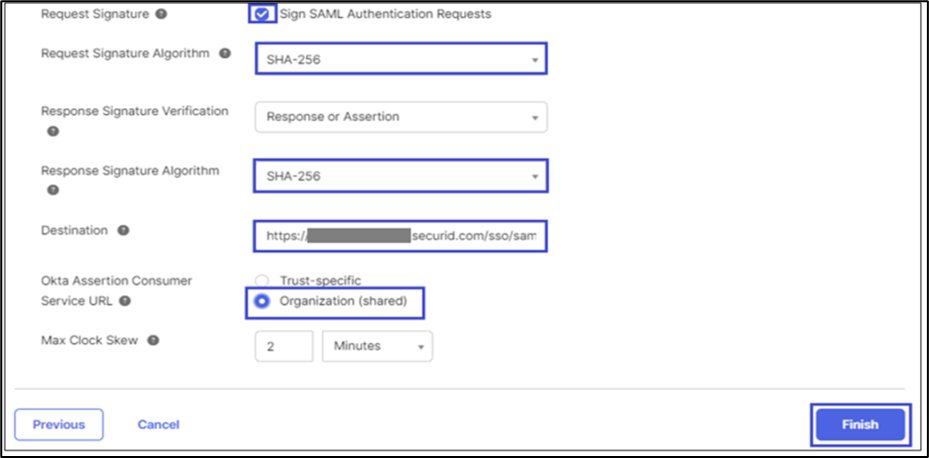Toggle Sign SAML Authentication Requests checkbox
929x458 pixels.
261,14
